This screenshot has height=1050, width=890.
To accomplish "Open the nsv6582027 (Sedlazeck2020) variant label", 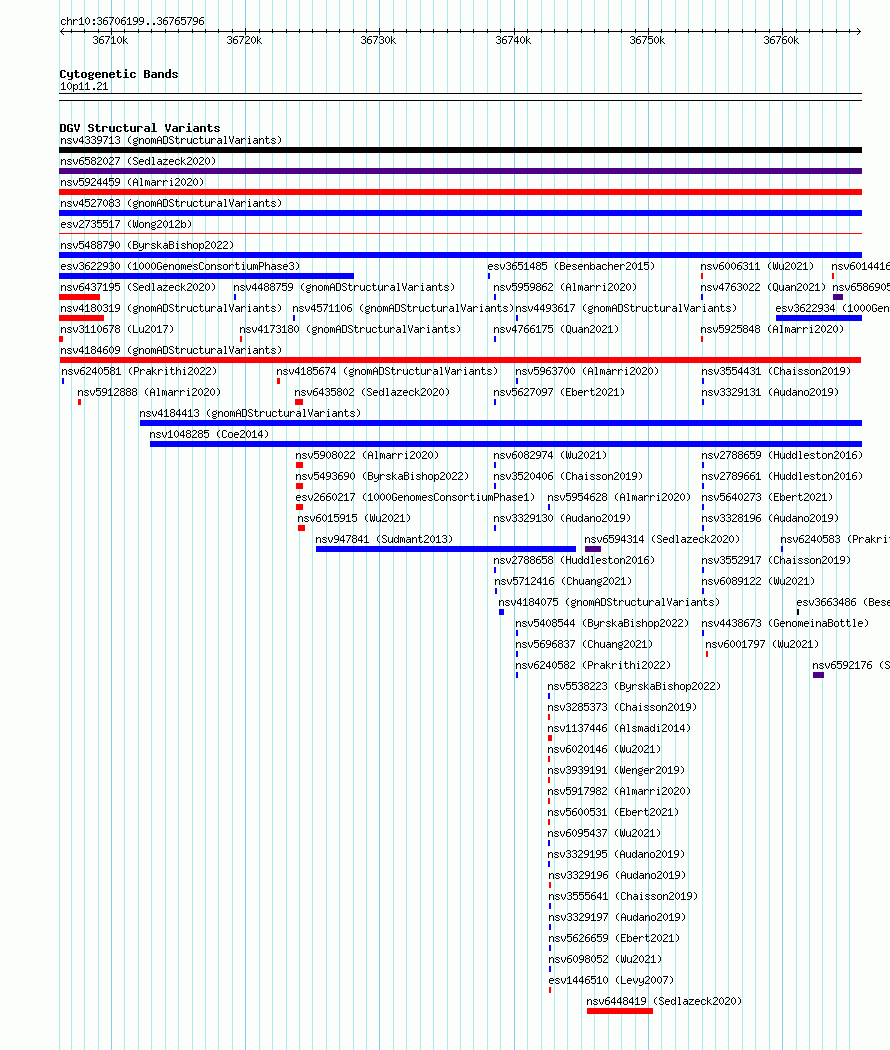I will (x=138, y=161).
